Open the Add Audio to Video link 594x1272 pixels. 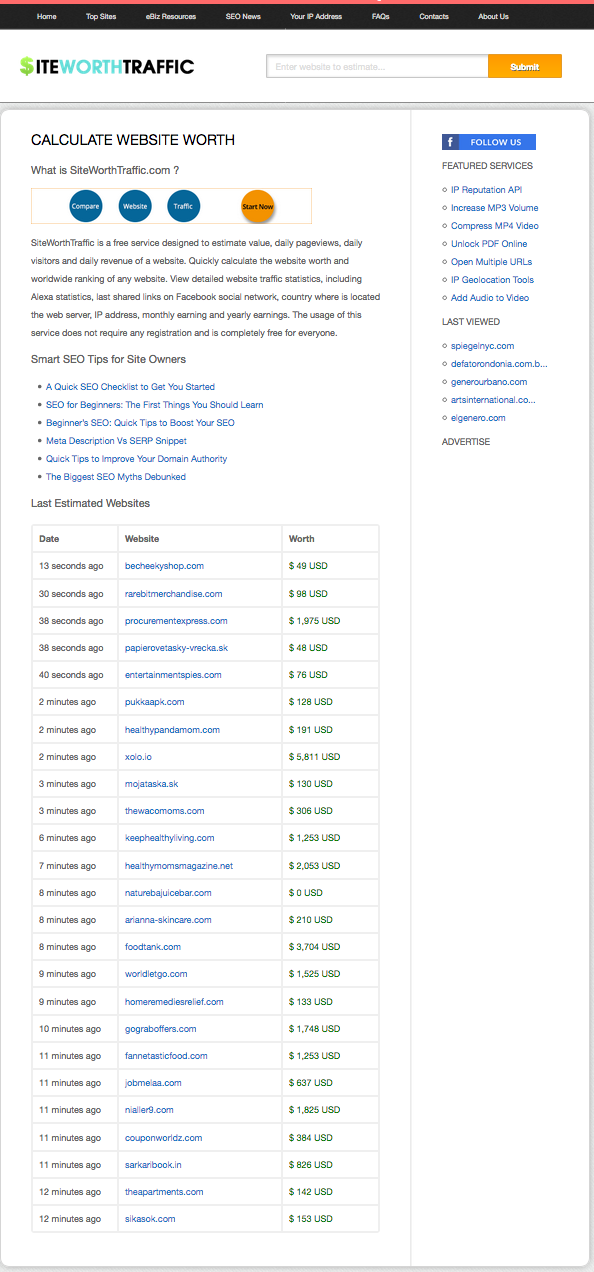tap(490, 298)
